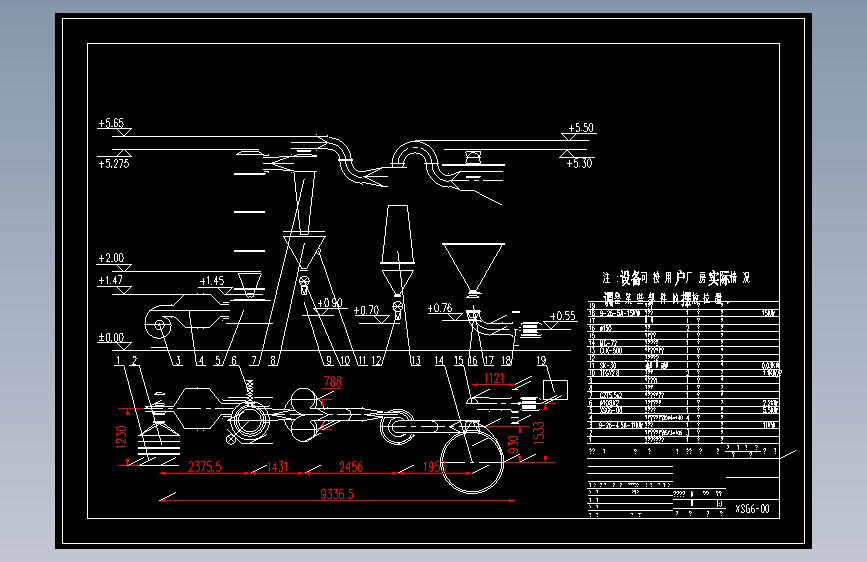Select callout number 13 under the ground line
Viewport: 867px width, 562px height.
415,361
